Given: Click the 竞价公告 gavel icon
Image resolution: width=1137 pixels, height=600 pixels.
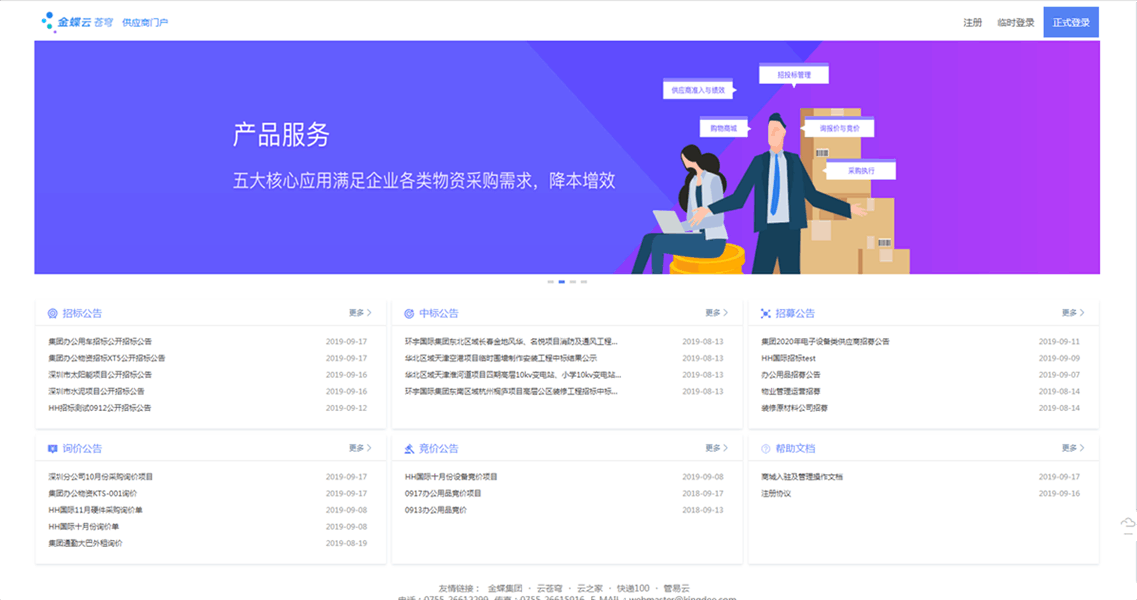Looking at the screenshot, I should pyautogui.click(x=409, y=449).
